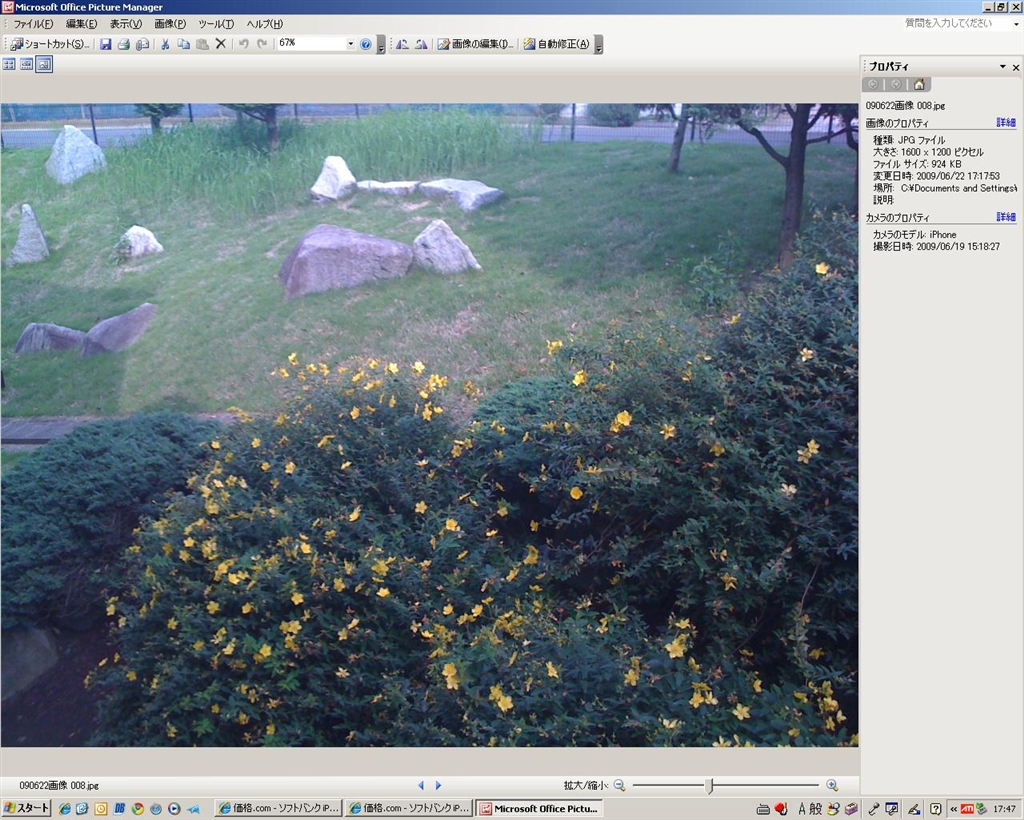Click the Delete X icon
1024x820 pixels.
pyautogui.click(x=221, y=44)
